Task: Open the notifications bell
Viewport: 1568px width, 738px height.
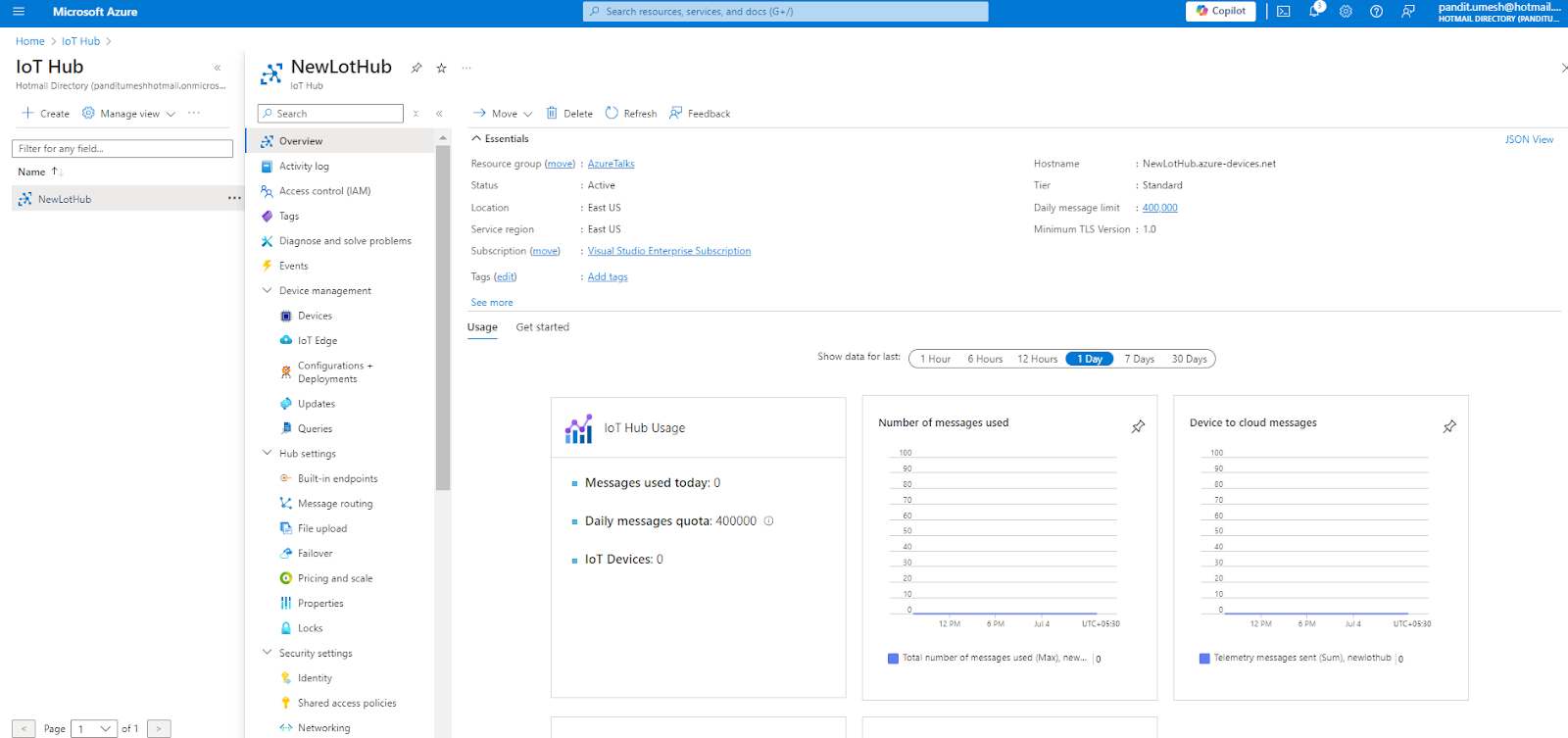Action: [1314, 12]
